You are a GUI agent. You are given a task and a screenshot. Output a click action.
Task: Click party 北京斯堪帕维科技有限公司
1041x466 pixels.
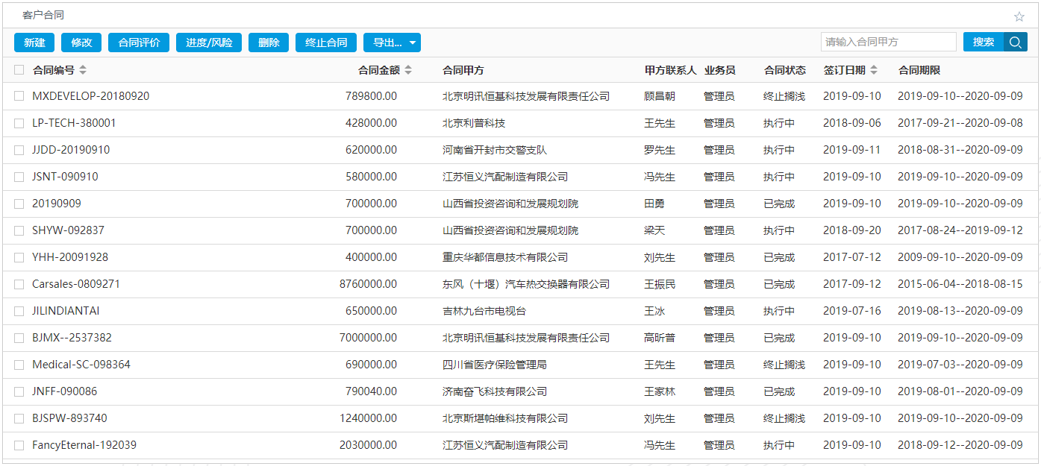[505, 419]
